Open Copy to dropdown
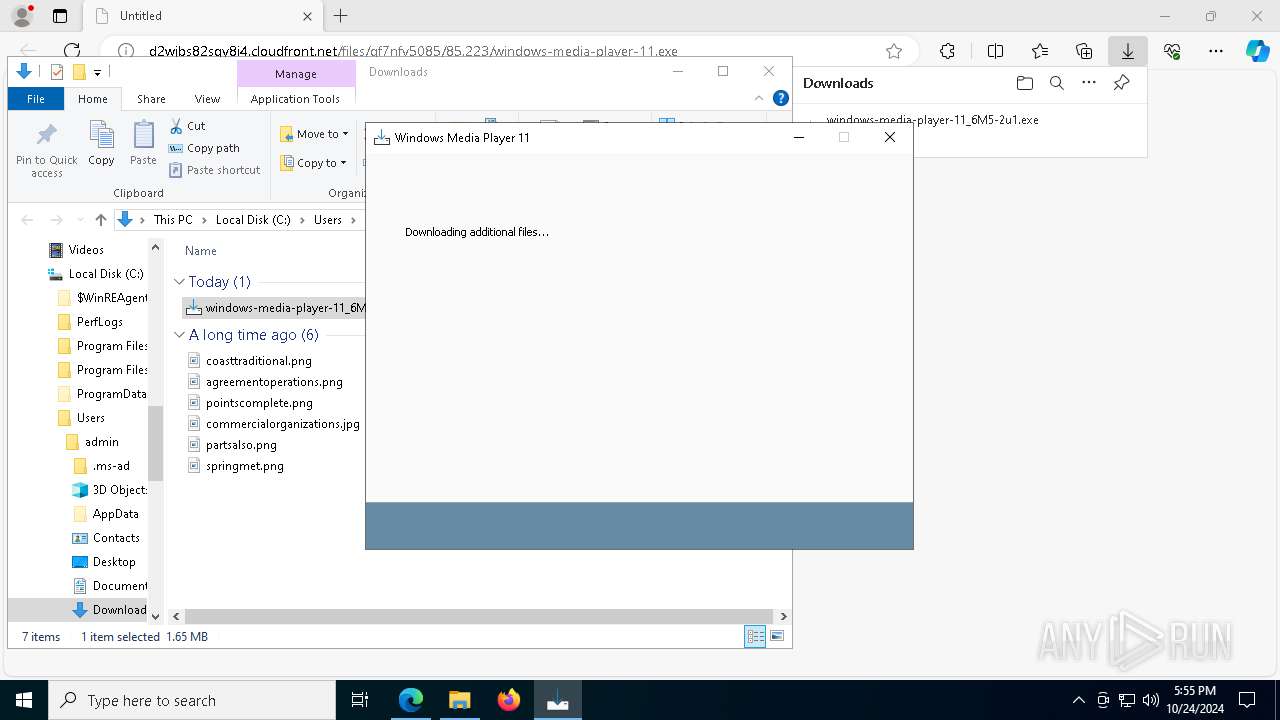 pyautogui.click(x=313, y=163)
